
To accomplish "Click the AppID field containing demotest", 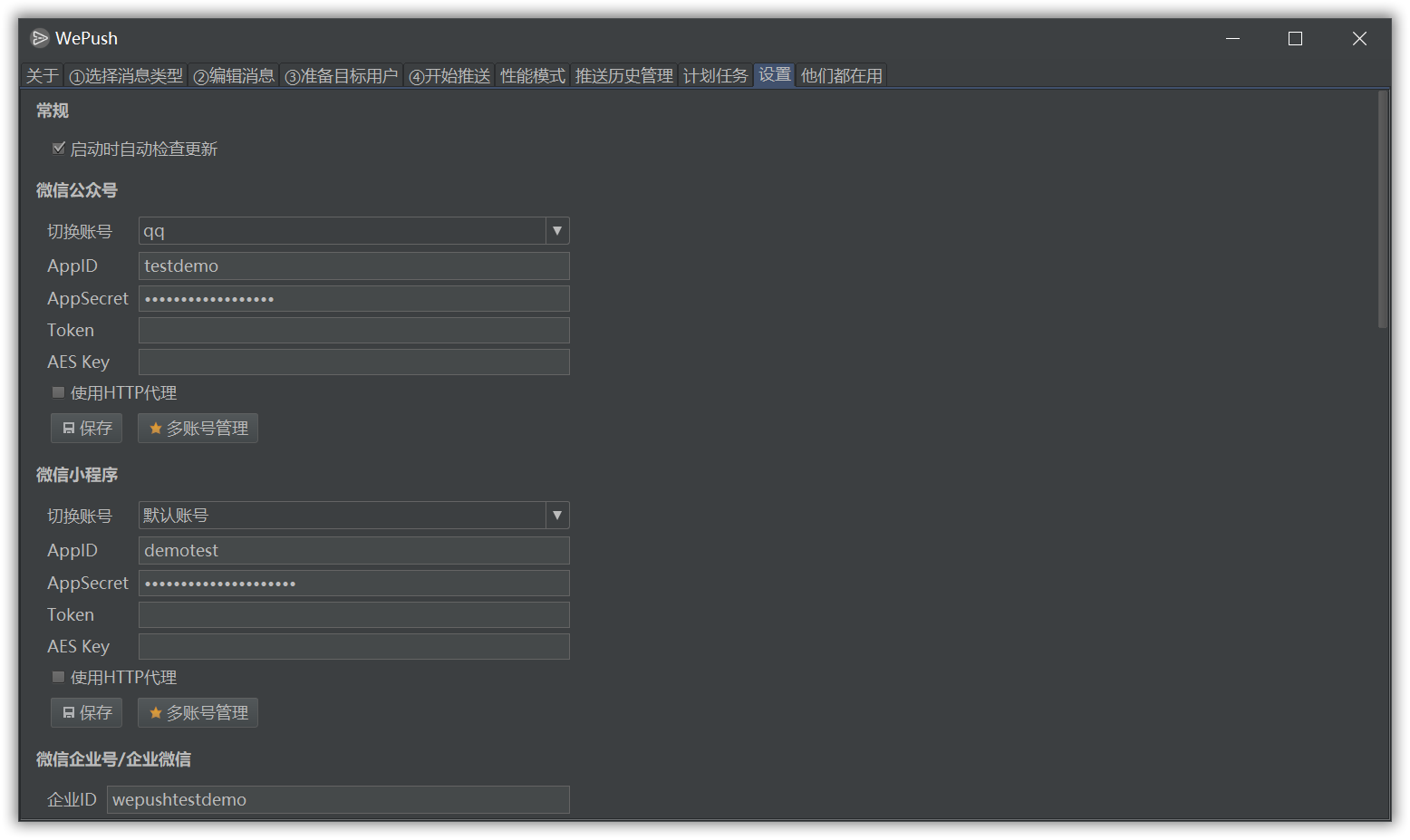I will click(353, 551).
